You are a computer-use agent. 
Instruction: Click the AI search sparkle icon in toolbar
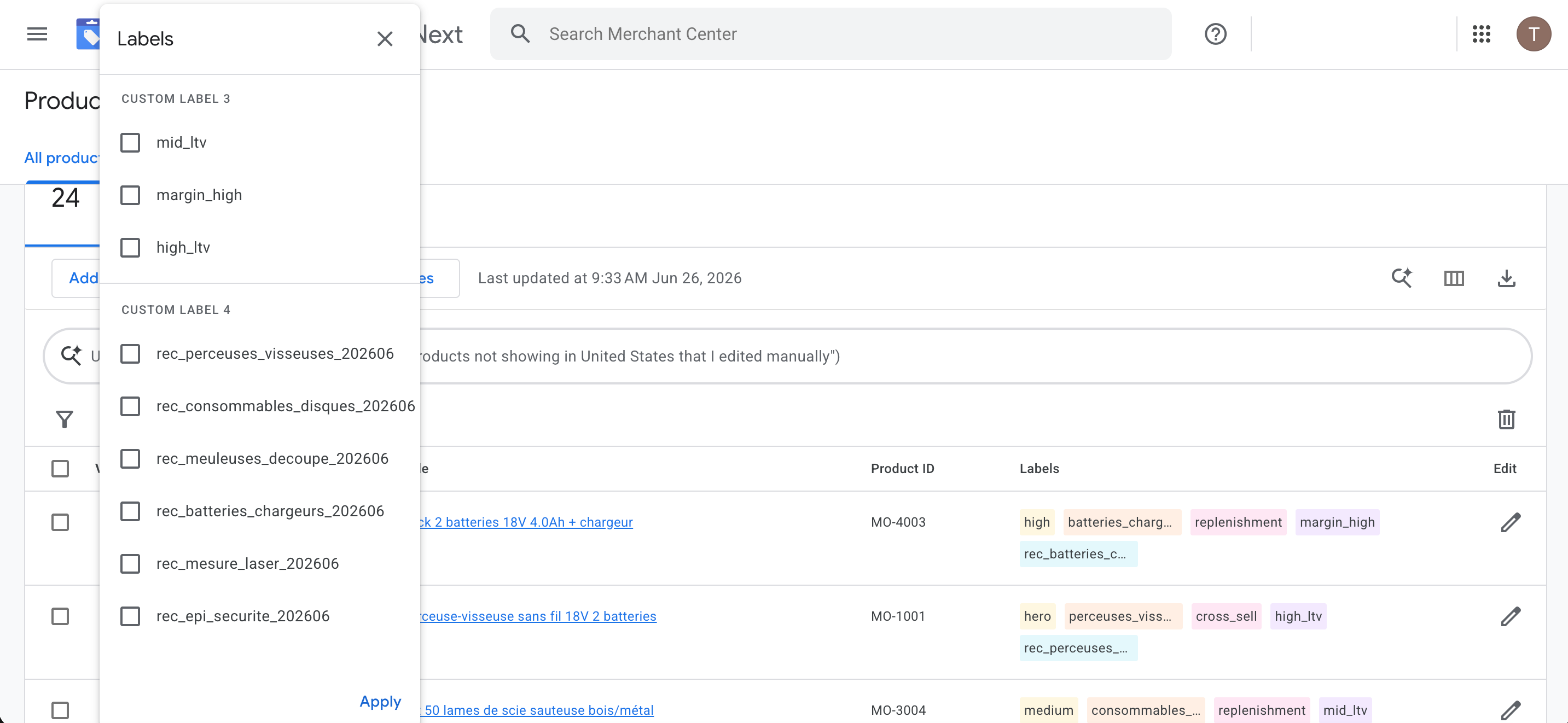click(x=1402, y=278)
